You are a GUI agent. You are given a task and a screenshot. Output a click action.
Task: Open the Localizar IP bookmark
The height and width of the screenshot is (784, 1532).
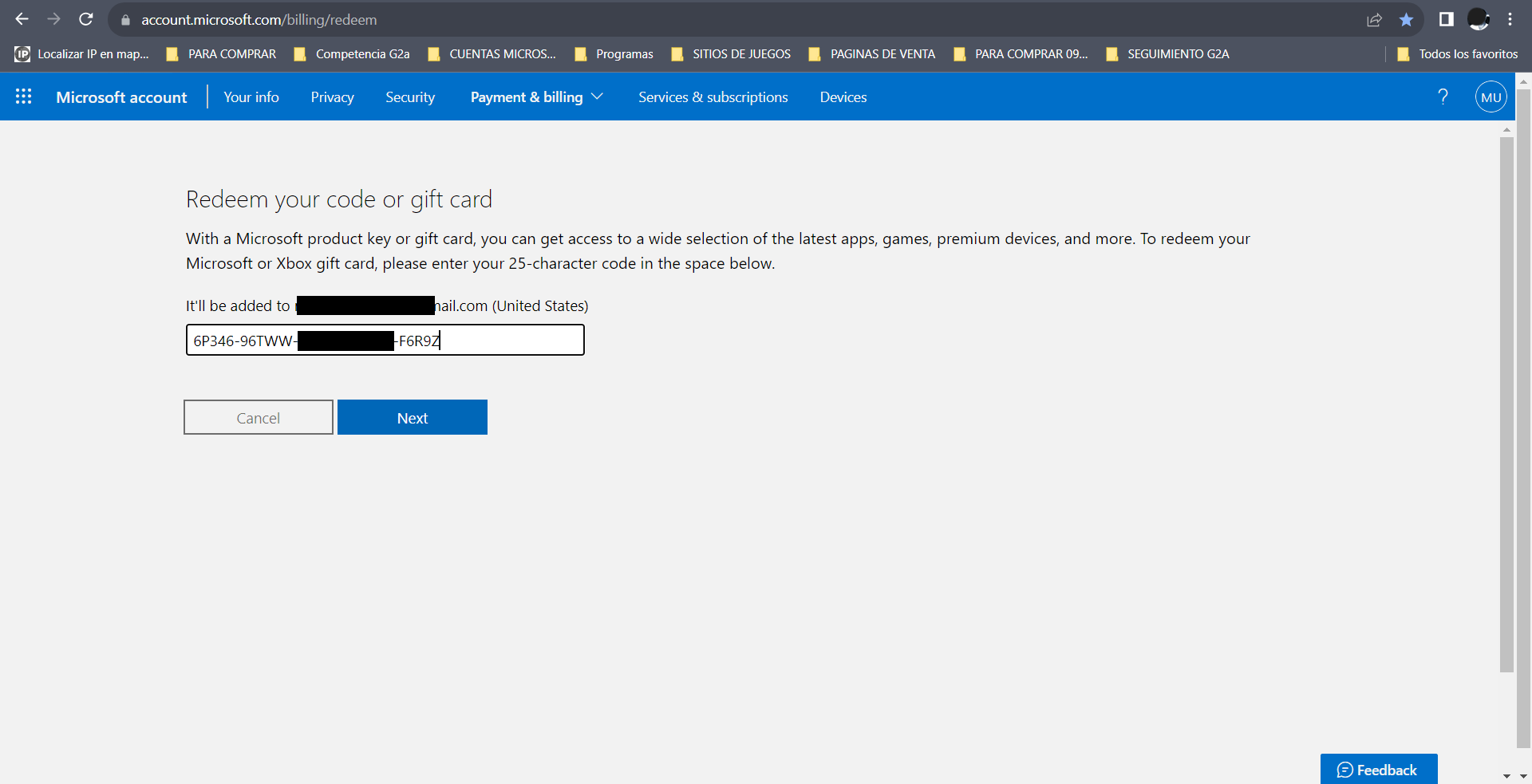click(x=83, y=54)
